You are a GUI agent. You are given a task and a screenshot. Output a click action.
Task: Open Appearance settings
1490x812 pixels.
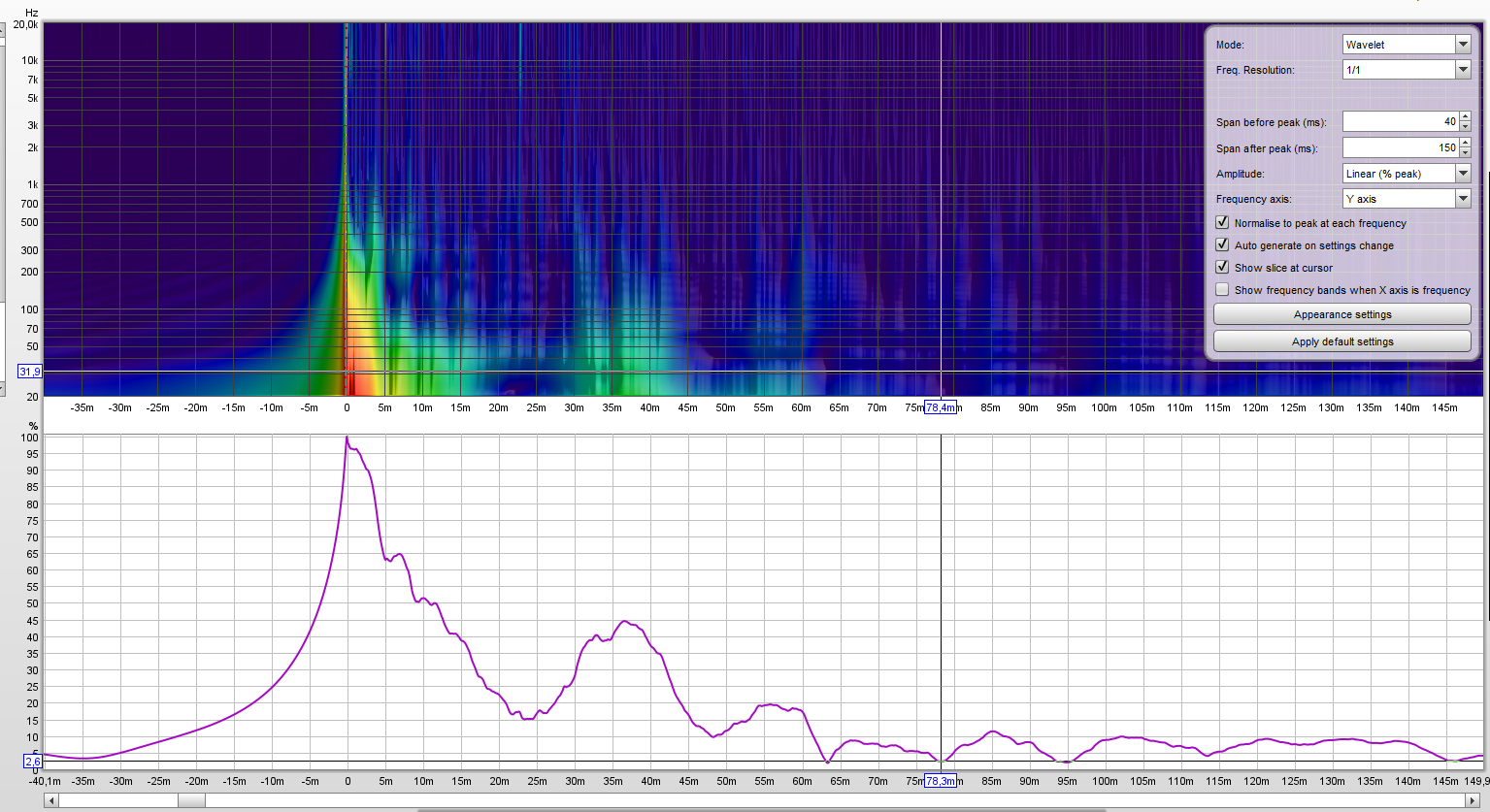pos(1342,314)
